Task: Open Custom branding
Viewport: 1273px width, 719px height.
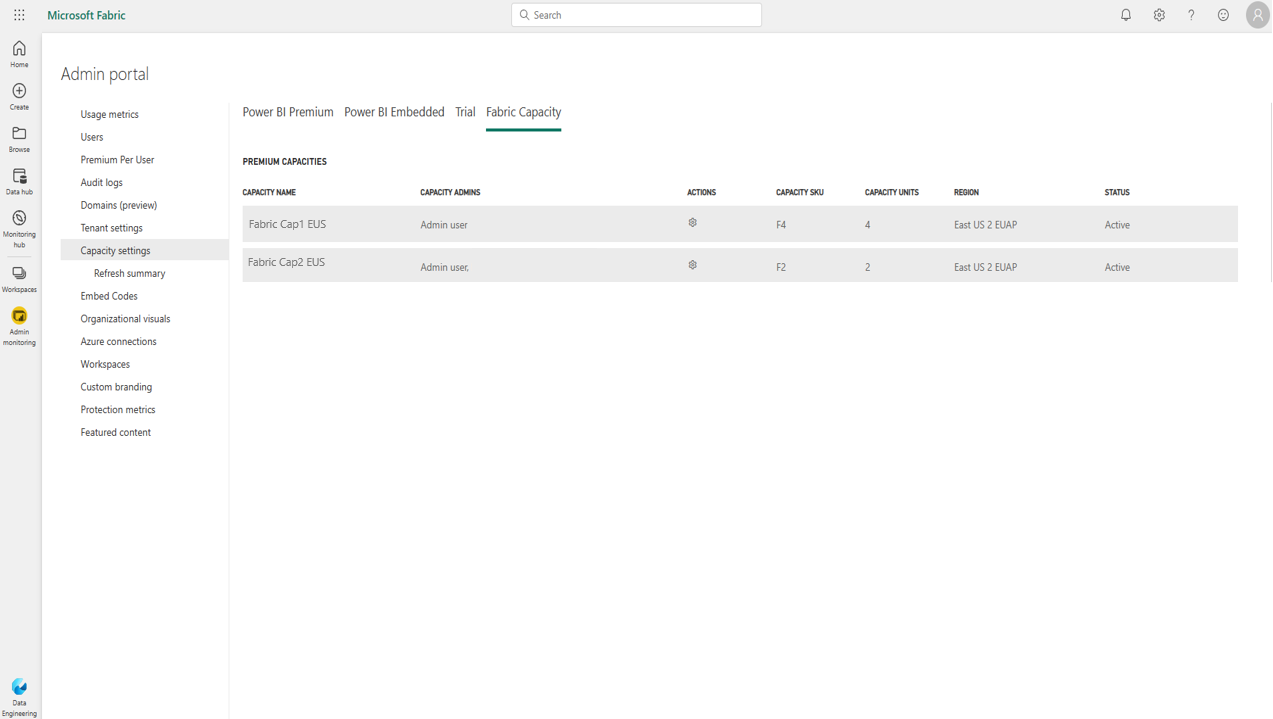Action: 116,387
